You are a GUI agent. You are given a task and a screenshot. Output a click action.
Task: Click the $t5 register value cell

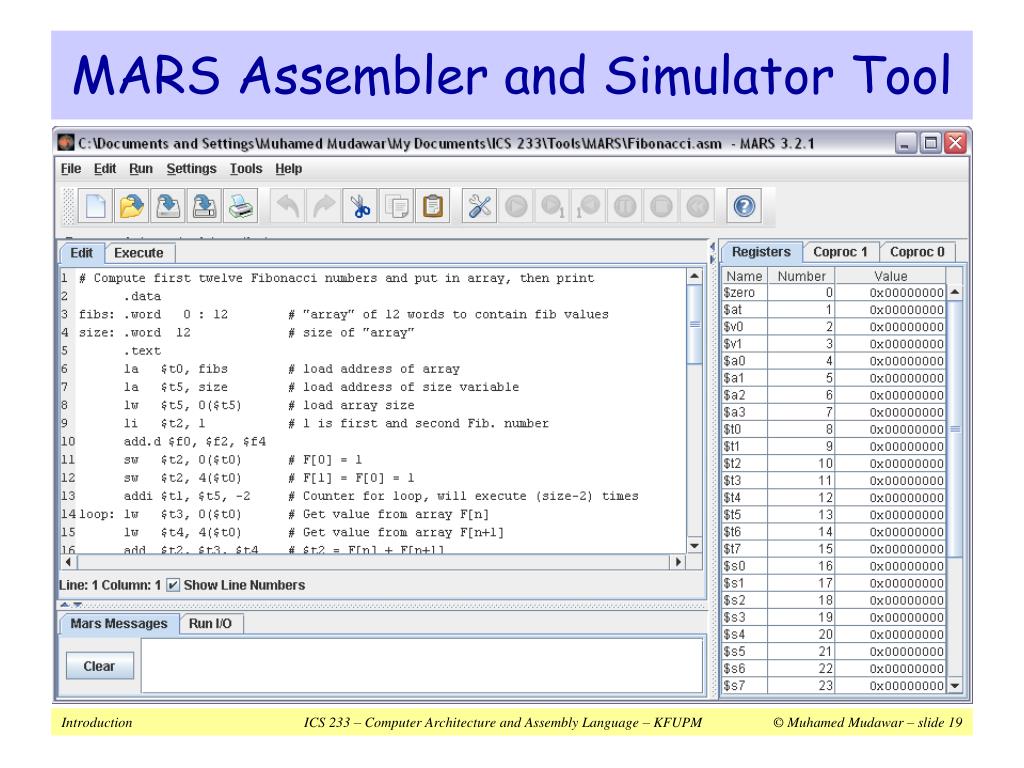(x=890, y=515)
